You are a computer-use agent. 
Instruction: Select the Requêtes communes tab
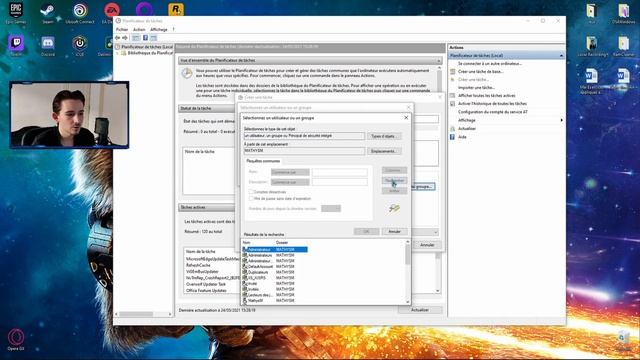click(x=263, y=161)
